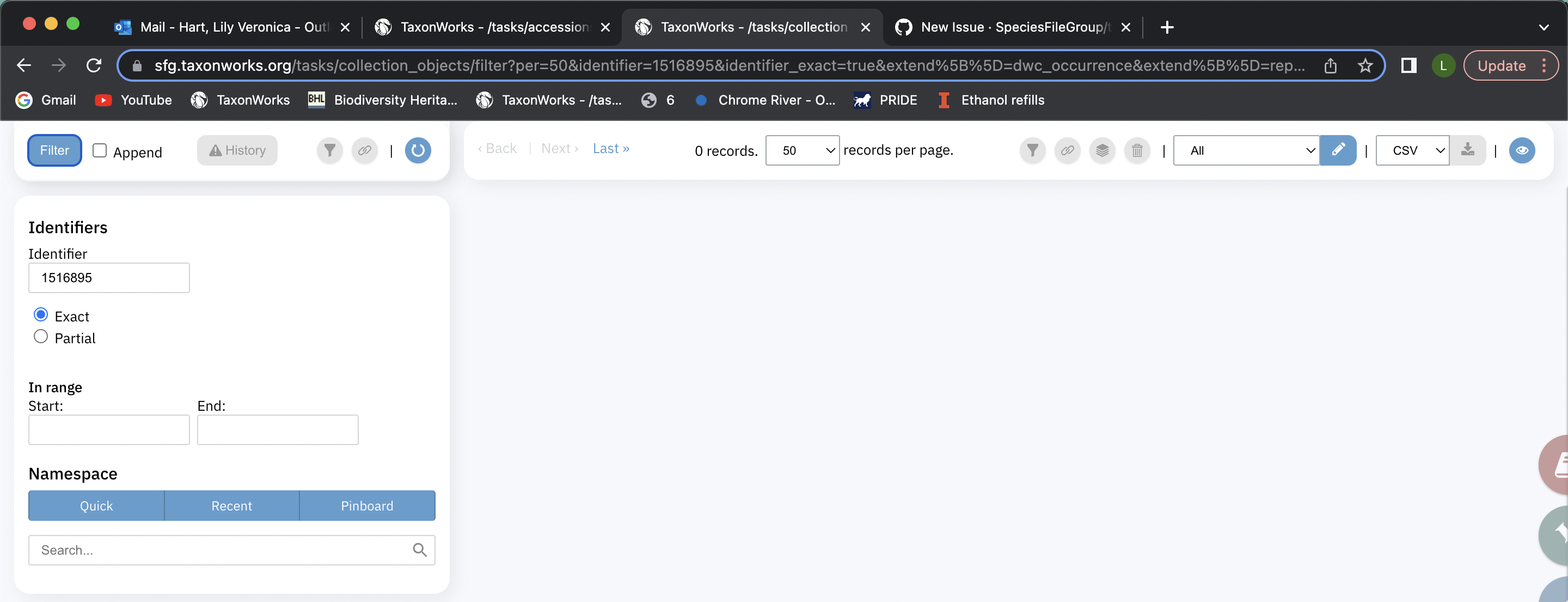Enable the Append checkbox
Screen dimensions: 1568x602
pyautogui.click(x=100, y=150)
